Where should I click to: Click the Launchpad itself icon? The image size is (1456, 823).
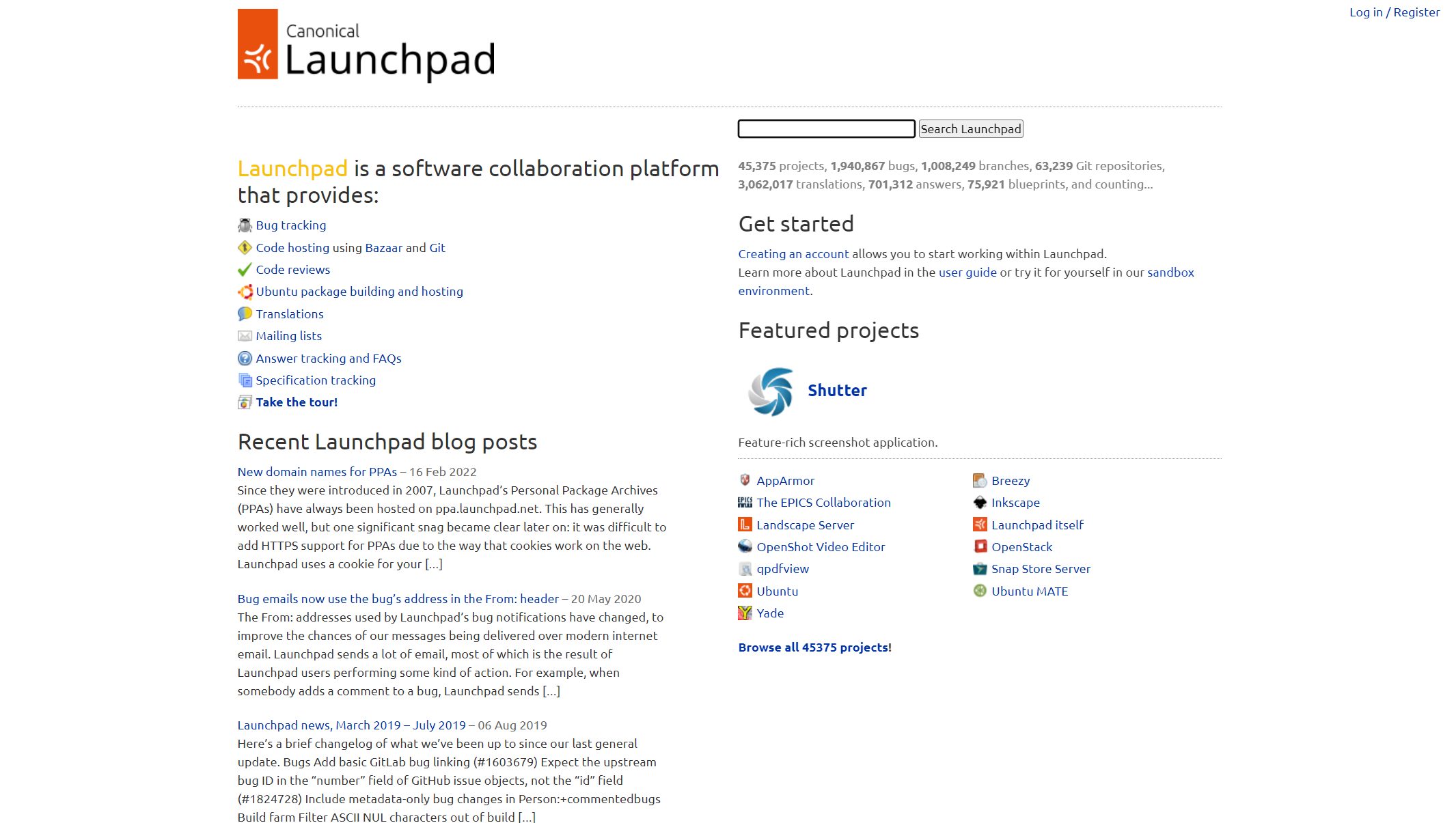pyautogui.click(x=980, y=525)
